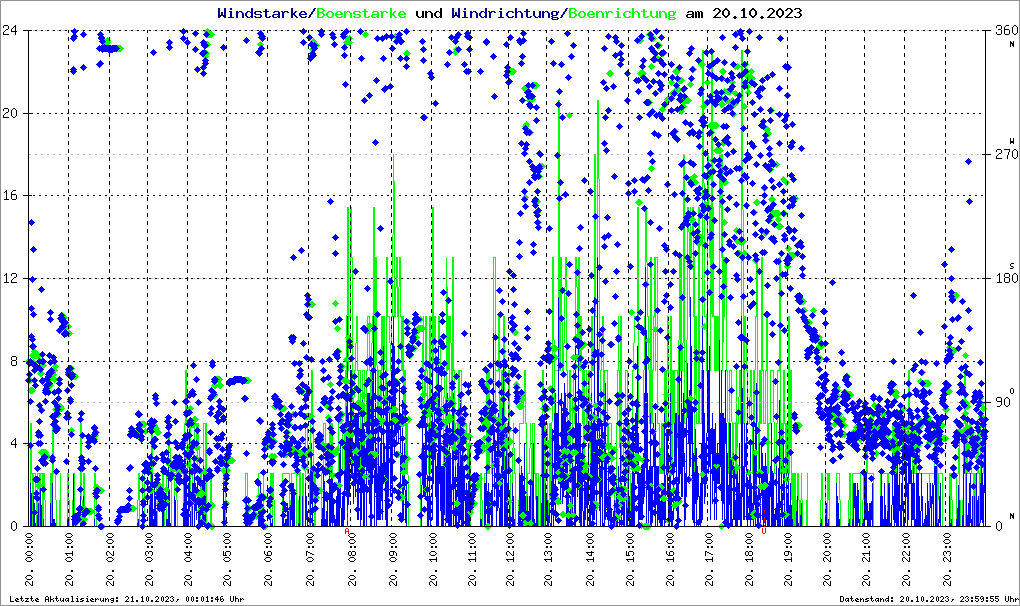This screenshot has height=606, width=1020.
Task: Select the 19:00 time axis label
Action: coord(788,560)
